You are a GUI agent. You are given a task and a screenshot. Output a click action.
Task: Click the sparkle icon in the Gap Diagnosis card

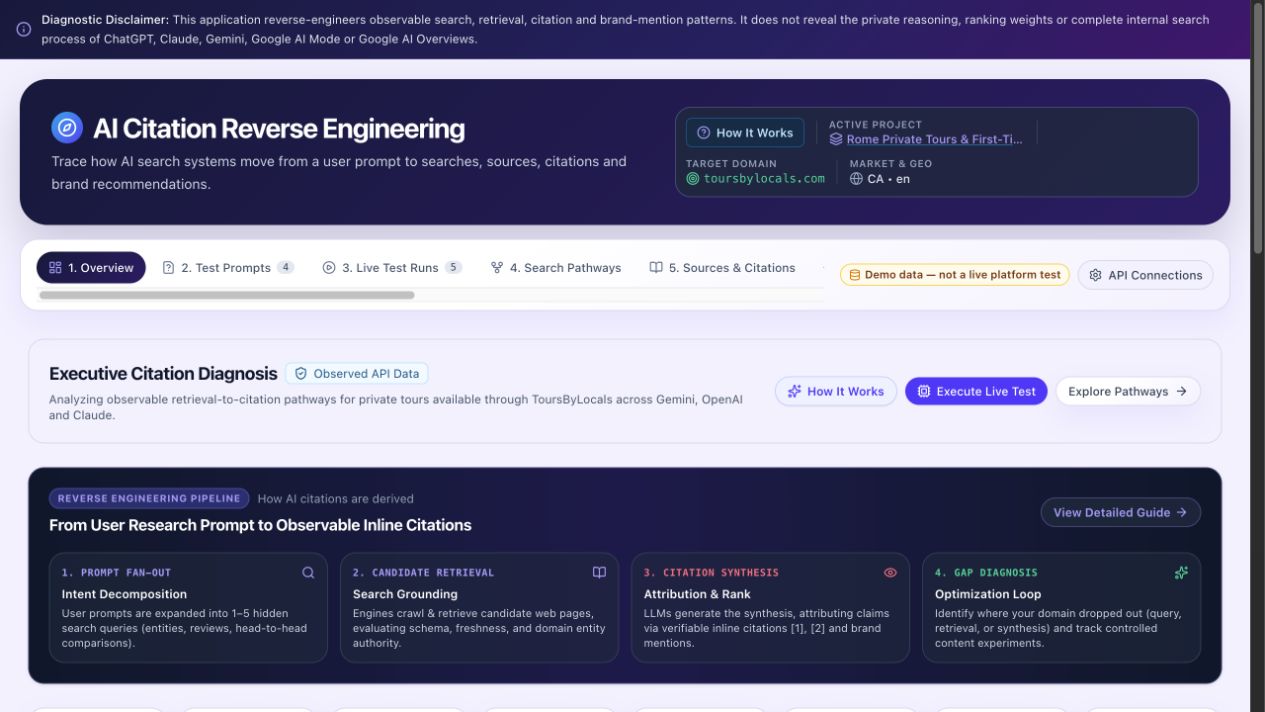click(1181, 573)
